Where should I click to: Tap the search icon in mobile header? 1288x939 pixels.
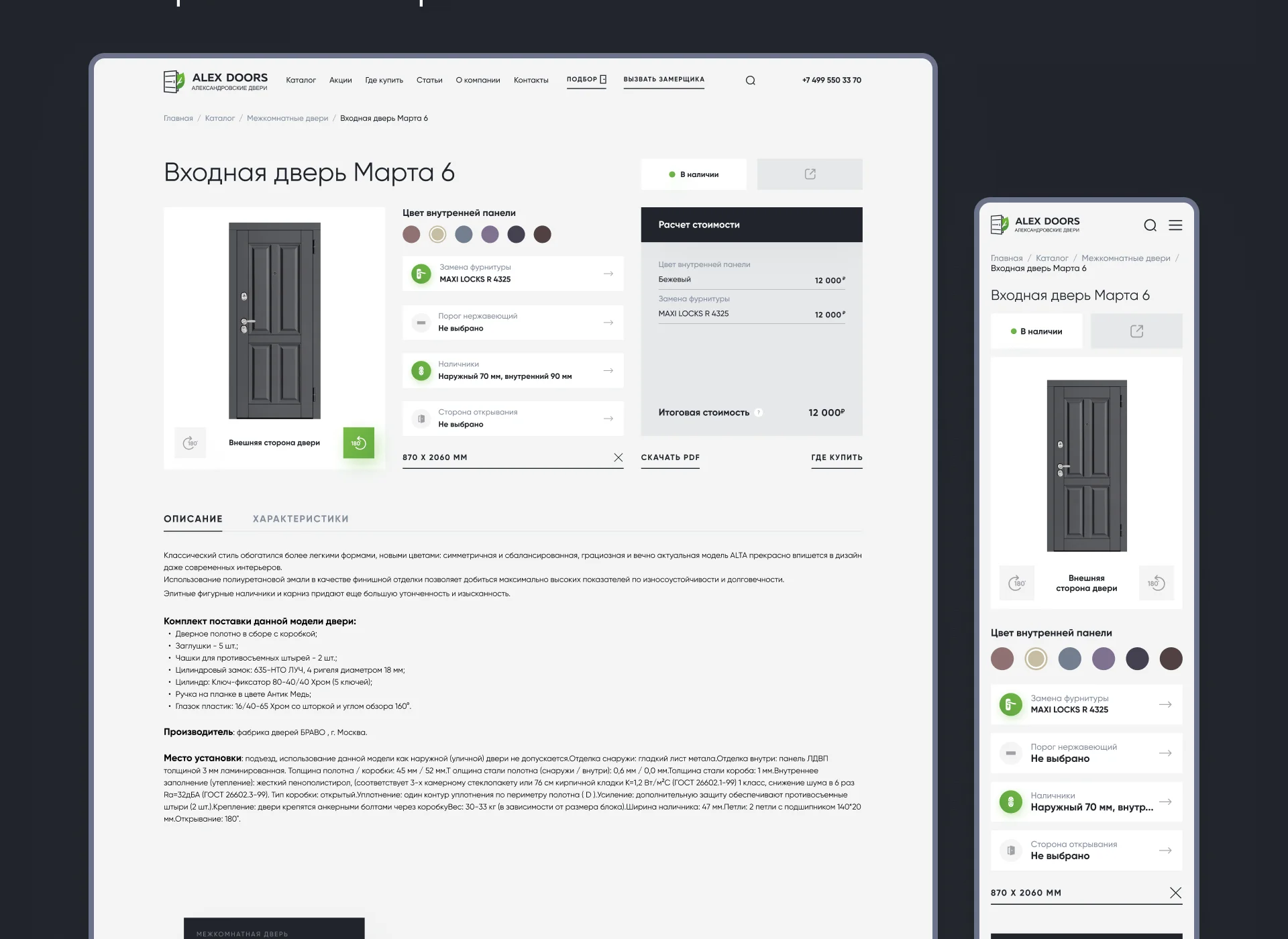pos(1150,225)
